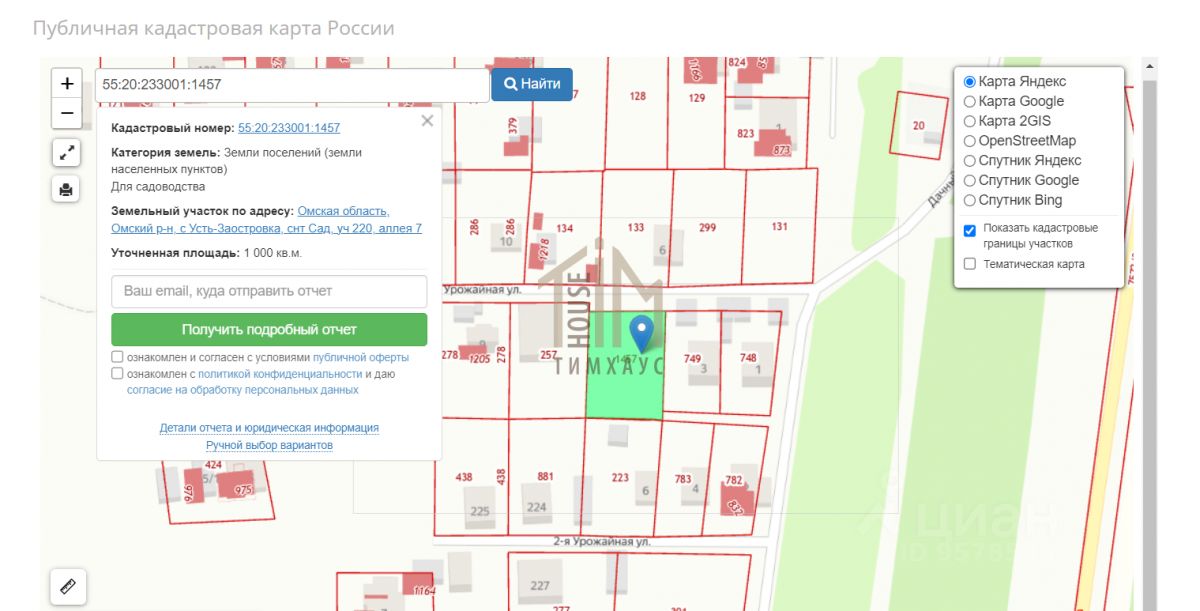Click Ручной выбор вариантов link
This screenshot has width=1200, height=611.
(x=269, y=445)
